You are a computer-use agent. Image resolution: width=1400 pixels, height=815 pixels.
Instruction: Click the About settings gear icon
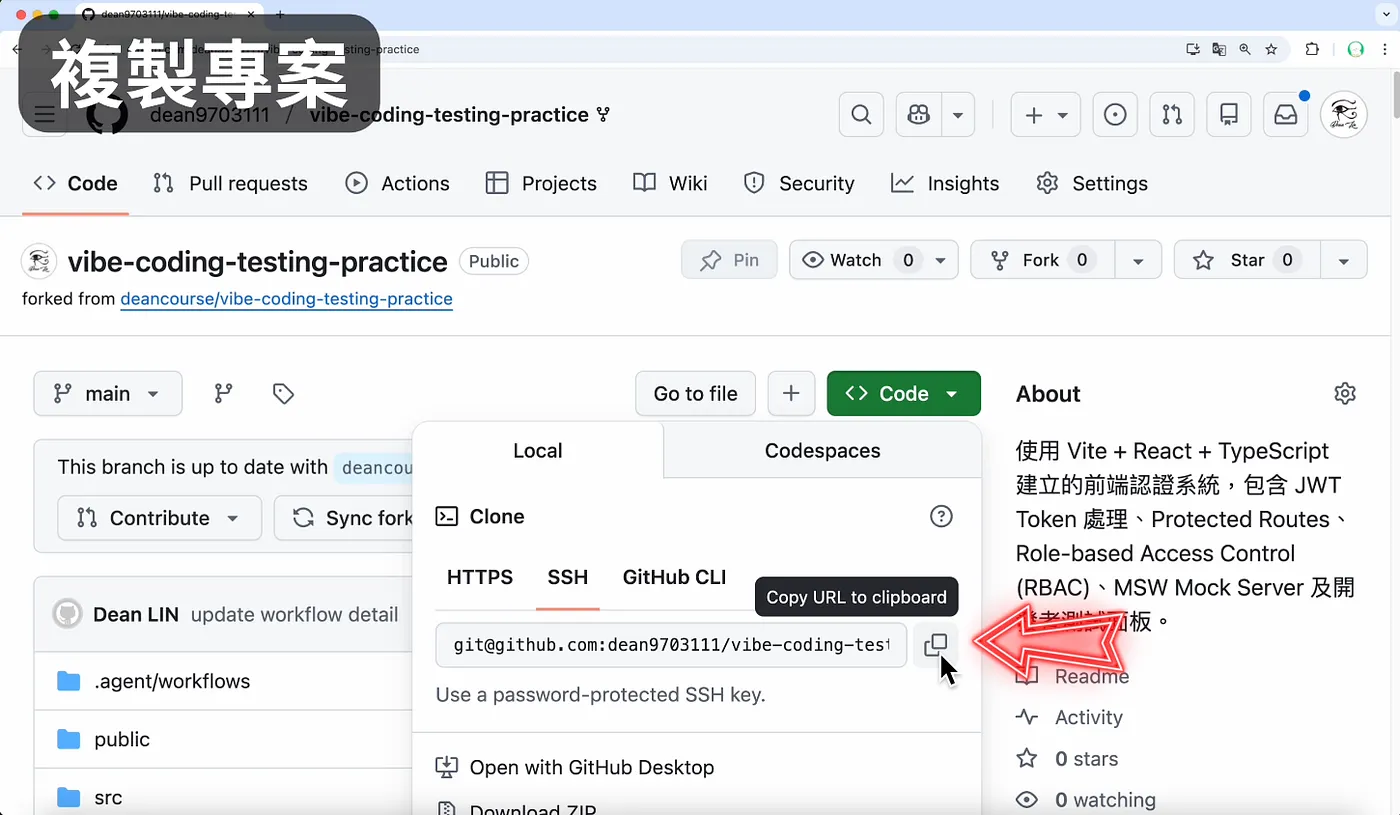1345,393
